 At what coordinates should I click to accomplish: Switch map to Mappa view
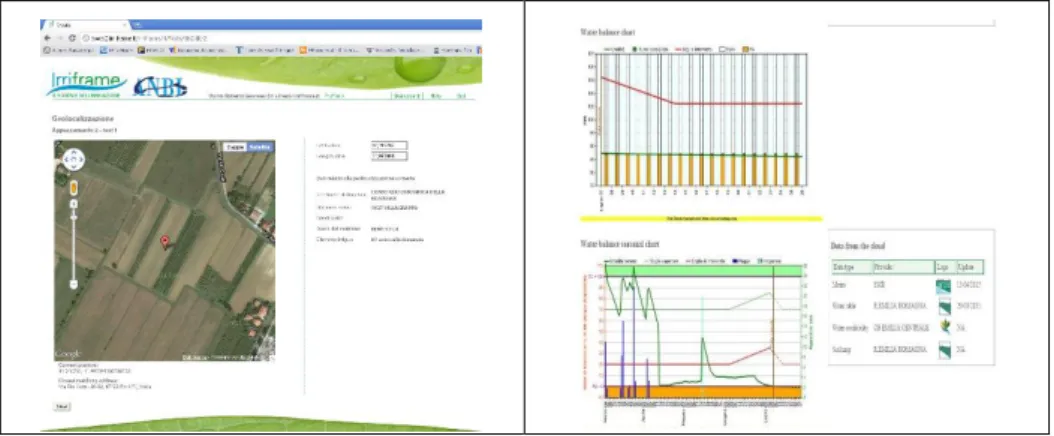coord(235,146)
